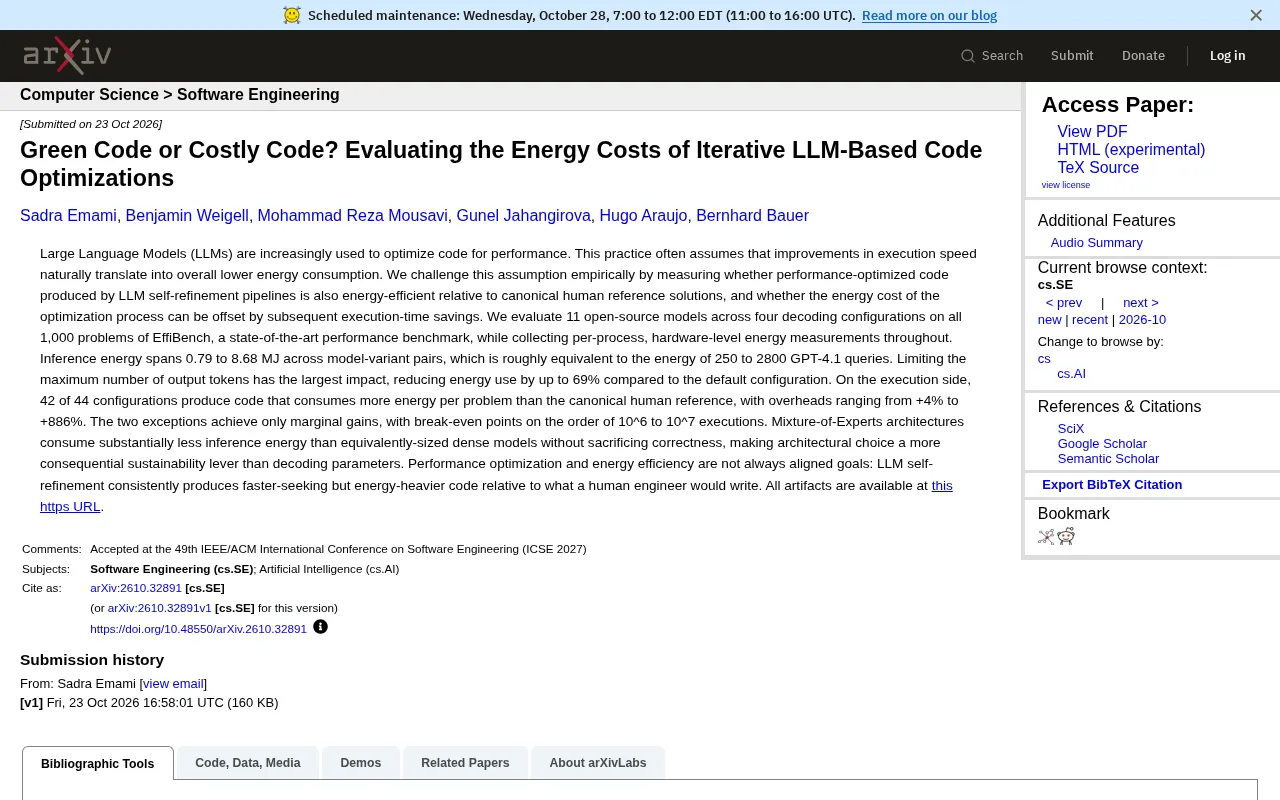The width and height of the screenshot is (1280, 800).
Task: Open arXiv:2610.32891 cite link
Action: [136, 588]
